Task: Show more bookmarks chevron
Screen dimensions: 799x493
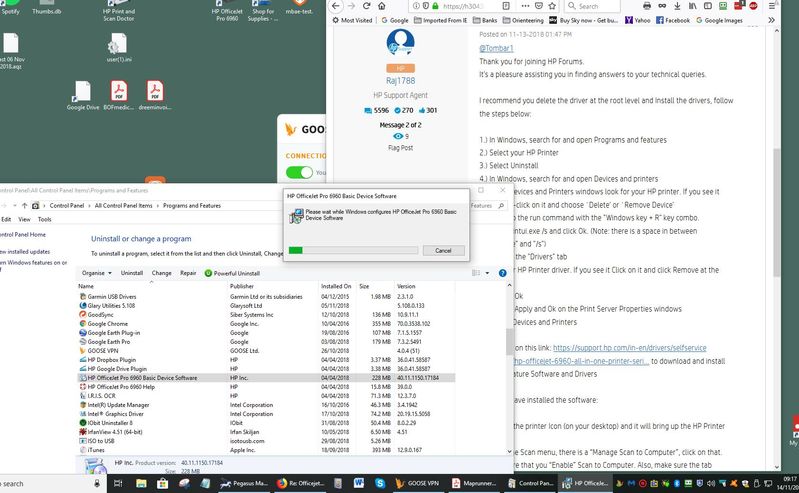Action: (771, 20)
